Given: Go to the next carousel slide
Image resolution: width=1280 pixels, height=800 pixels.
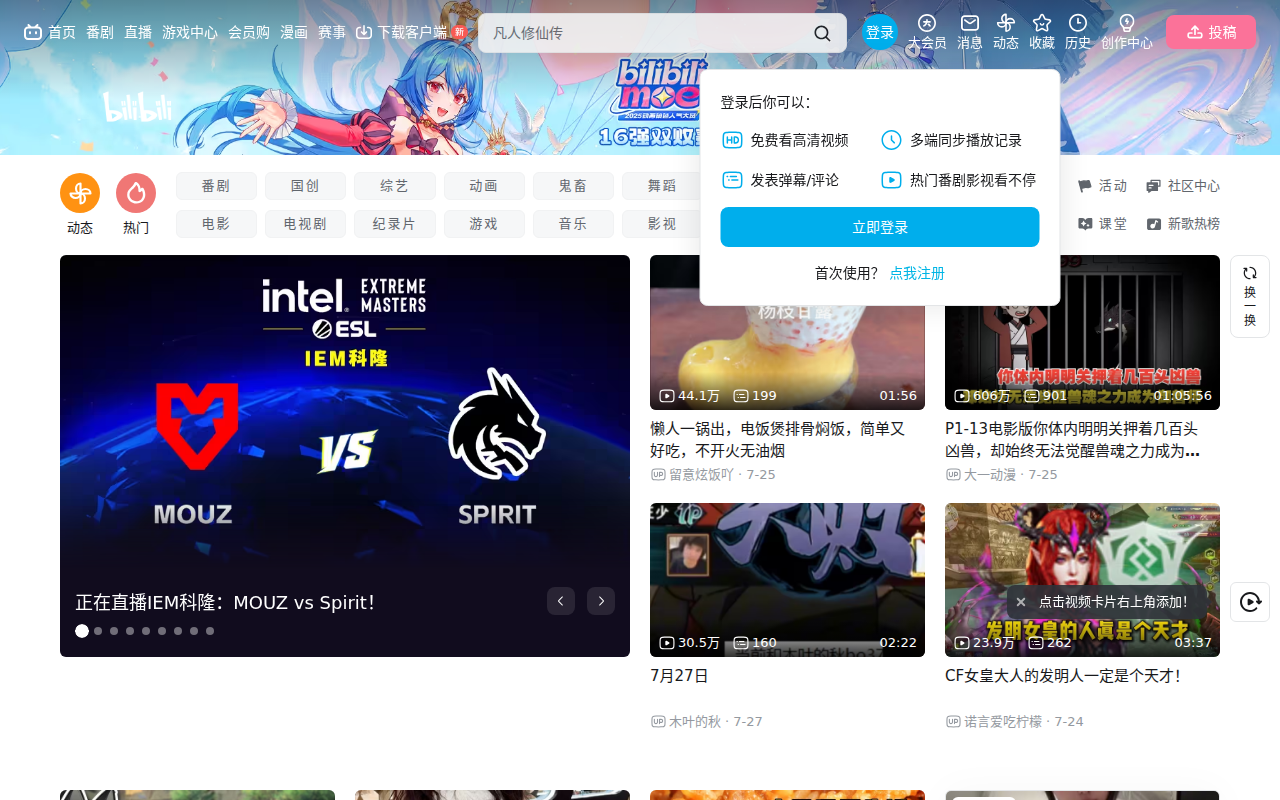Looking at the screenshot, I should point(601,601).
